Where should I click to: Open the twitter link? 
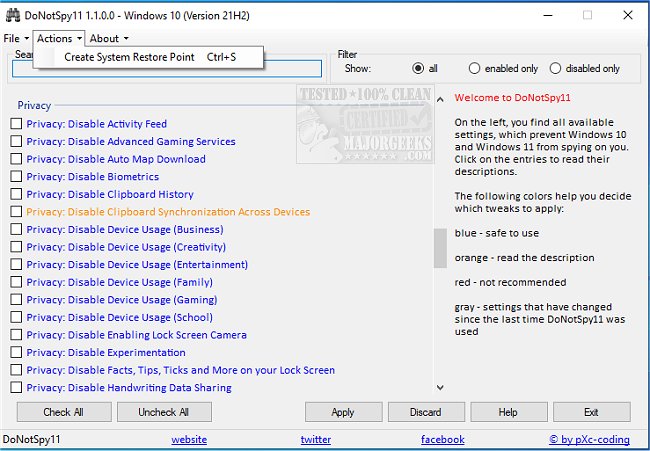pyautogui.click(x=316, y=439)
